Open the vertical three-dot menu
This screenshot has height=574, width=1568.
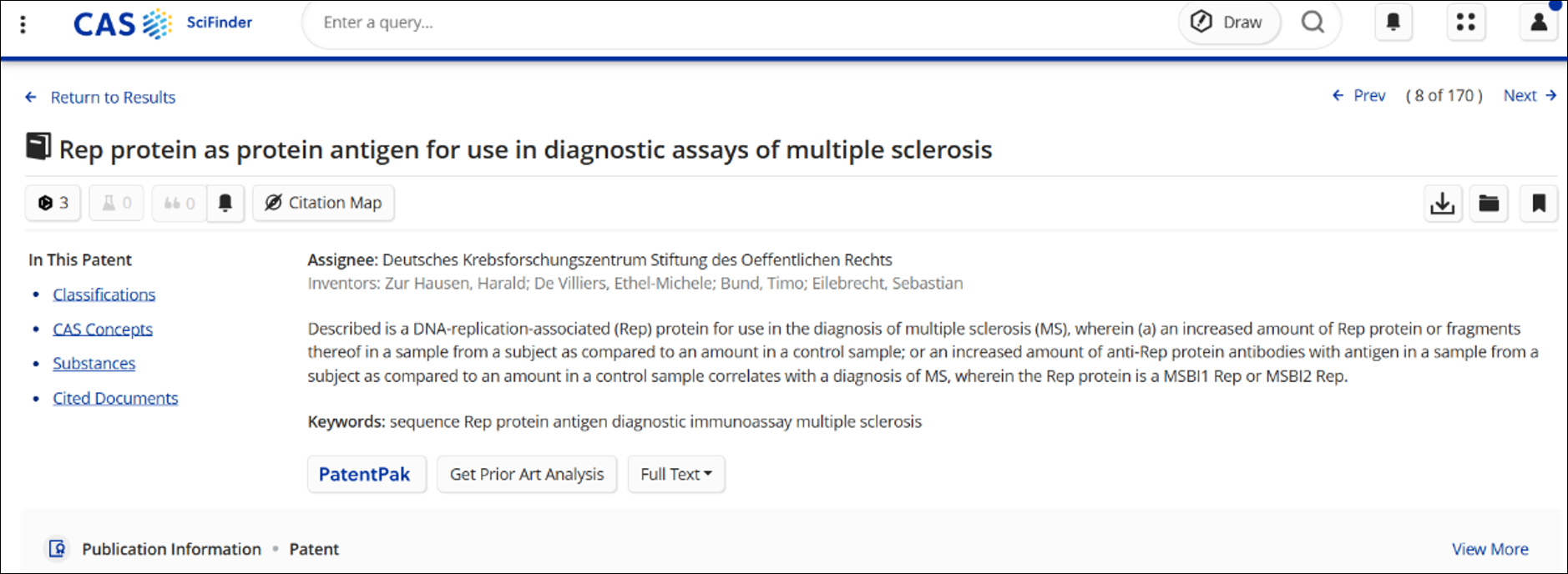23,24
